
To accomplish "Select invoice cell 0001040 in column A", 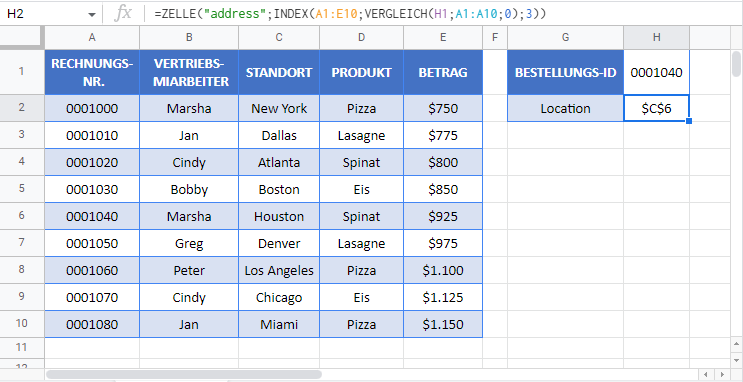I will [92, 217].
